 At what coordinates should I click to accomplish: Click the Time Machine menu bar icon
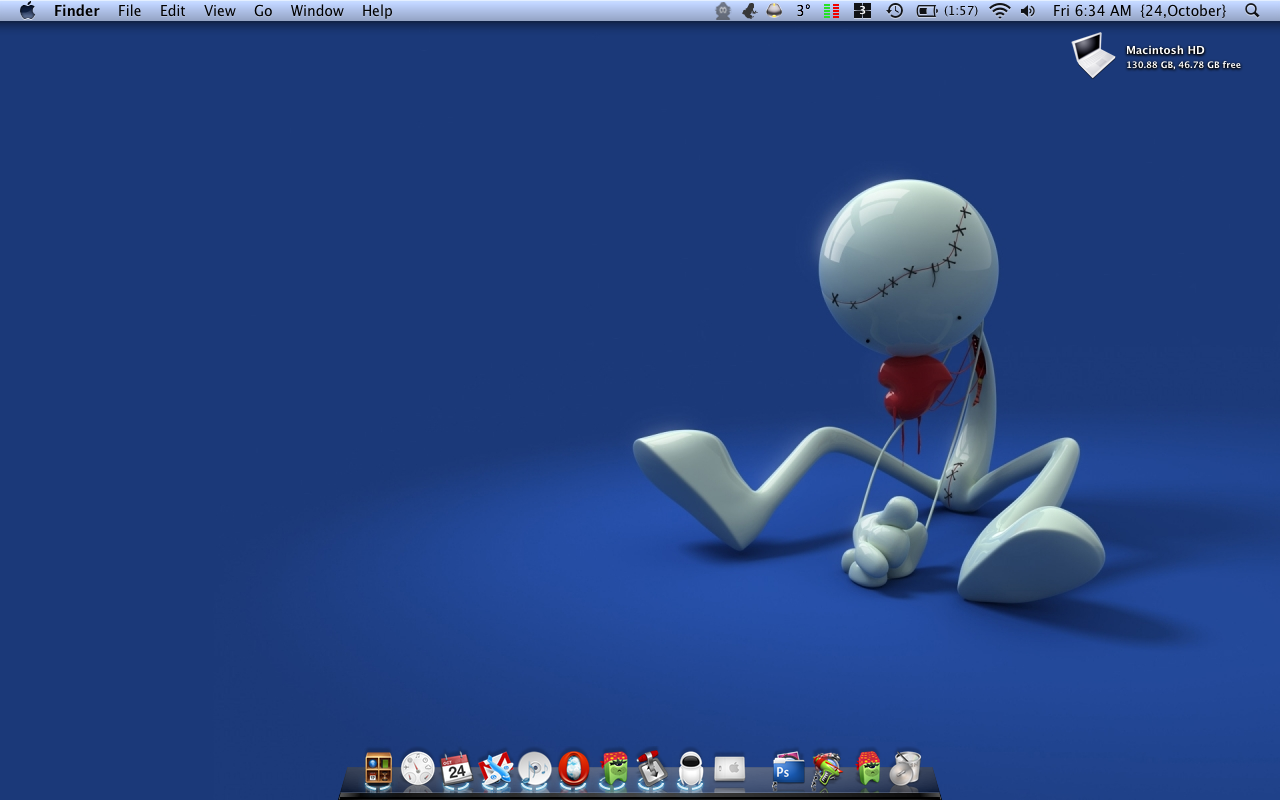tap(895, 11)
